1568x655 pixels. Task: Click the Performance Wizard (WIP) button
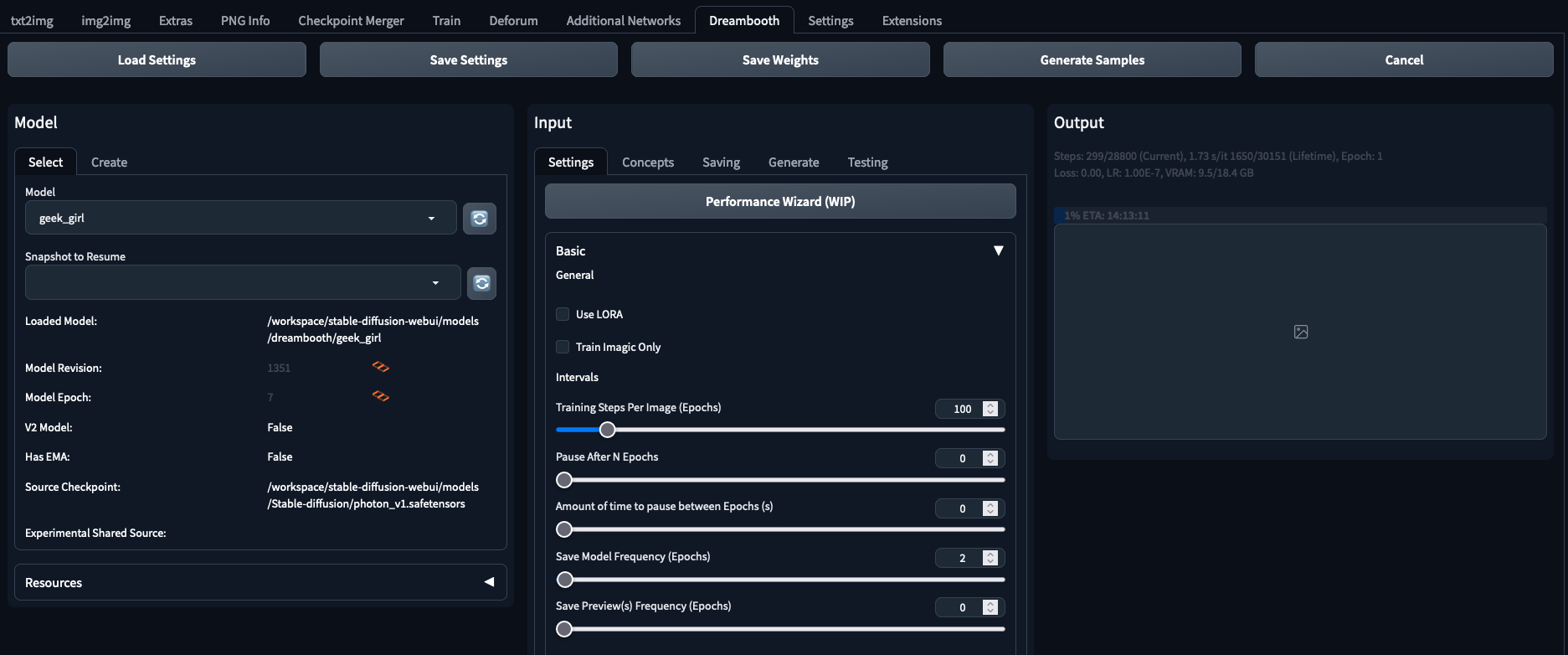pos(779,202)
